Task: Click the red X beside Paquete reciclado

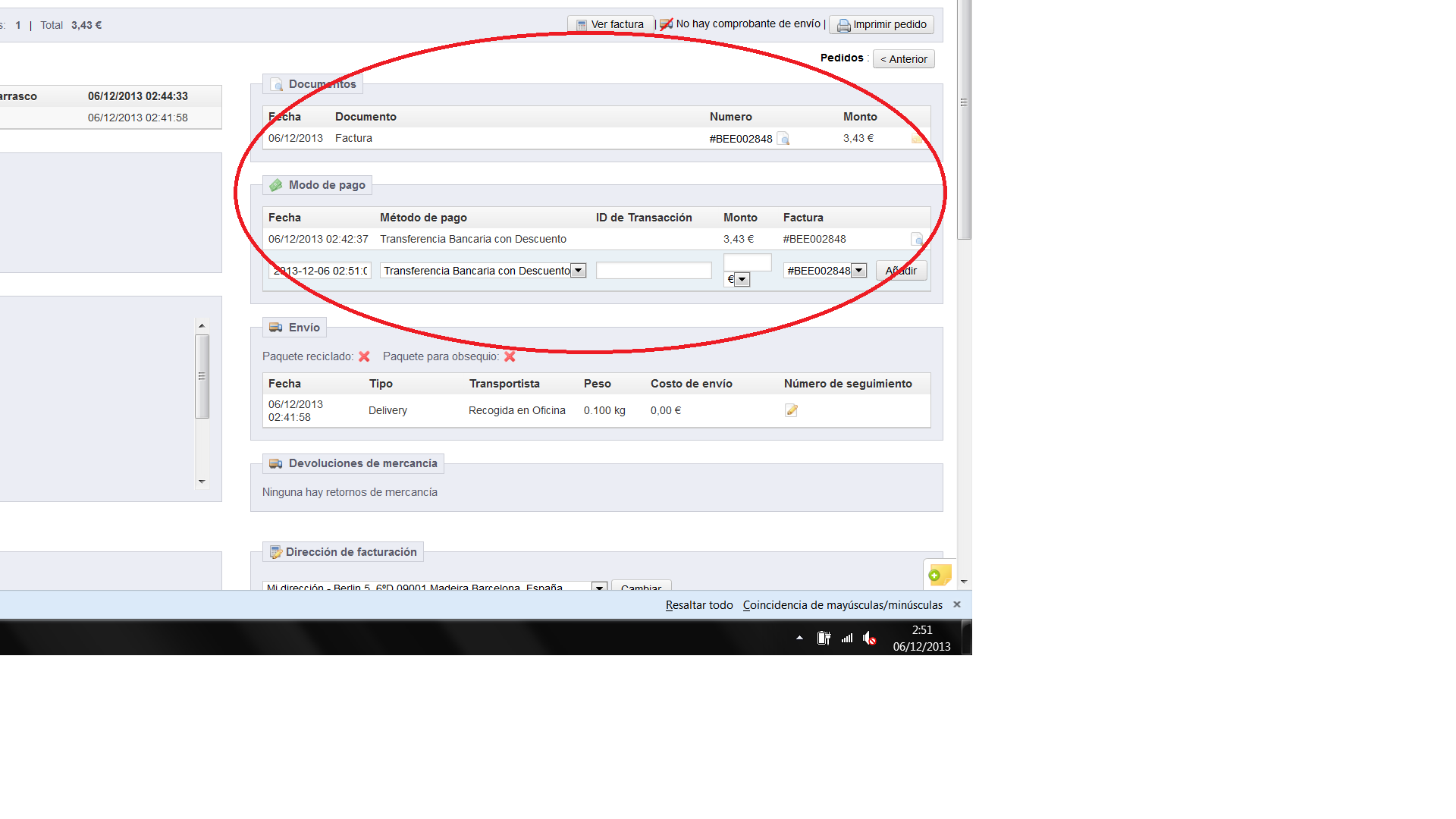Action: (x=364, y=356)
